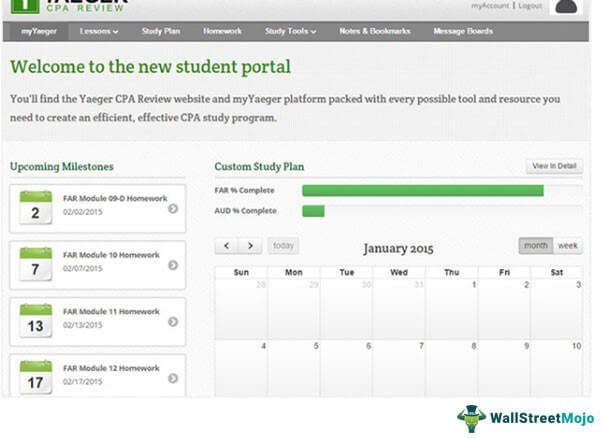
Task: Switch calendar to month view
Action: (x=536, y=246)
